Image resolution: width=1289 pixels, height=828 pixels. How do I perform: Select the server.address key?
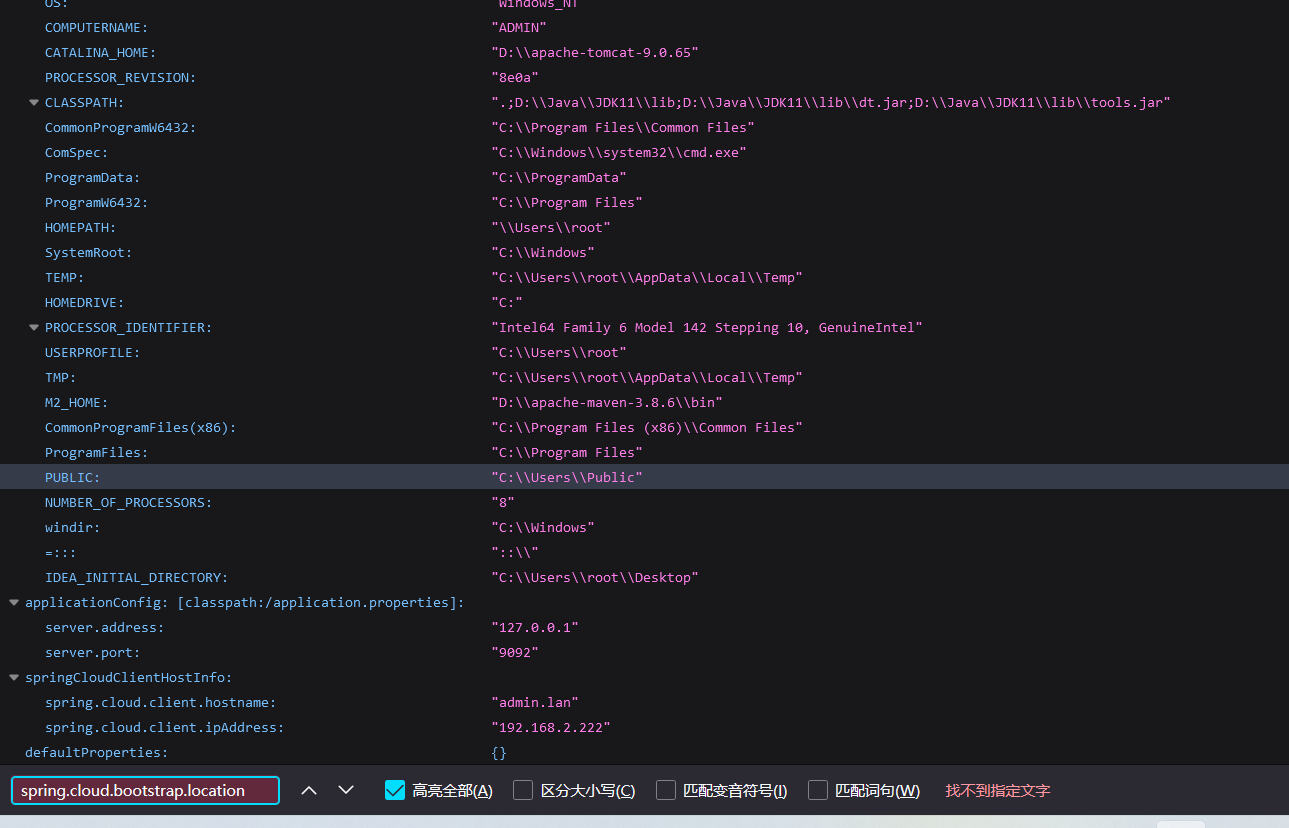tap(104, 627)
